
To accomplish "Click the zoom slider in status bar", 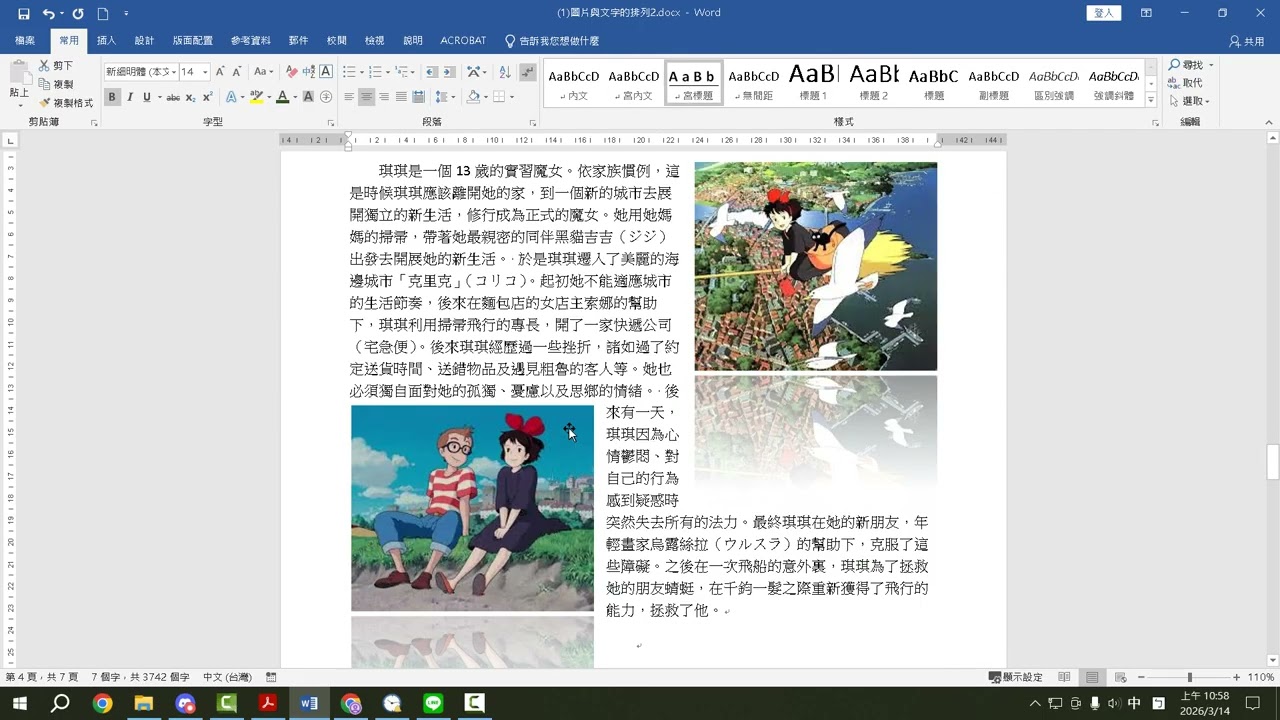I will (1188, 677).
